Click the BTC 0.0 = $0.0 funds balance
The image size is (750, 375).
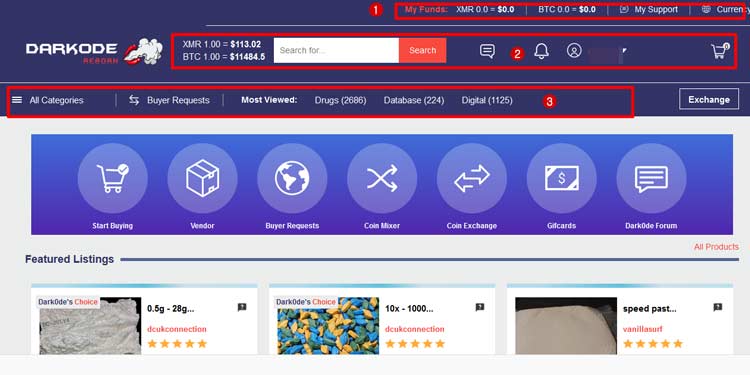pos(567,9)
